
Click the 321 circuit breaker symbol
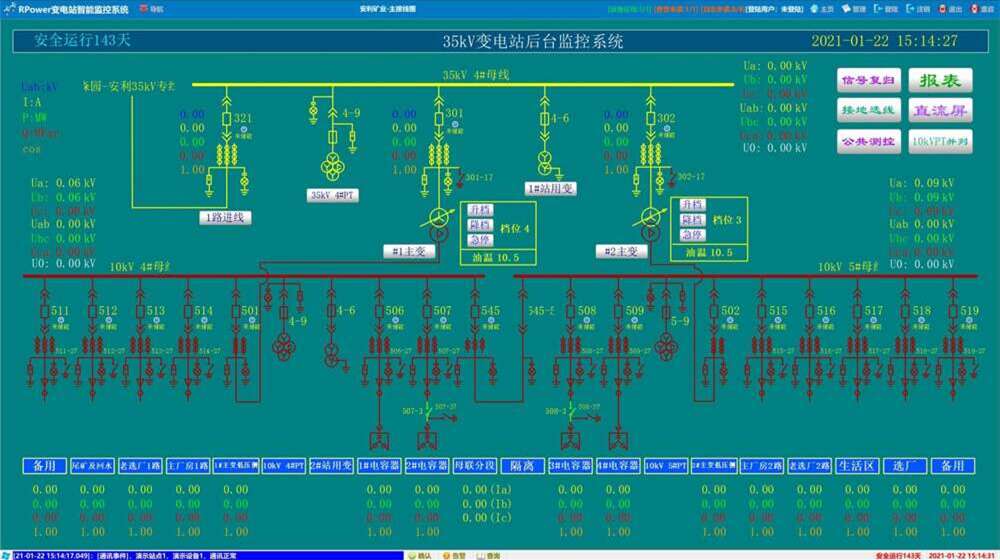click(226, 120)
